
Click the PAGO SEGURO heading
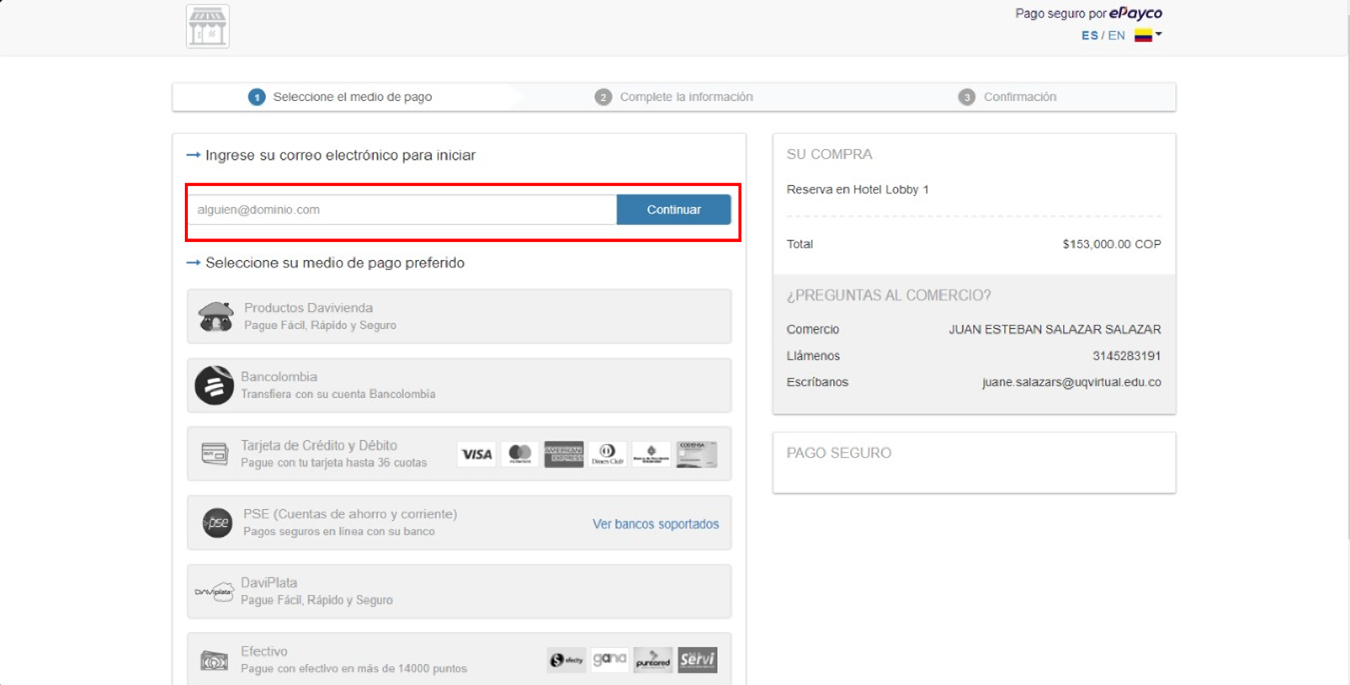[x=839, y=453]
